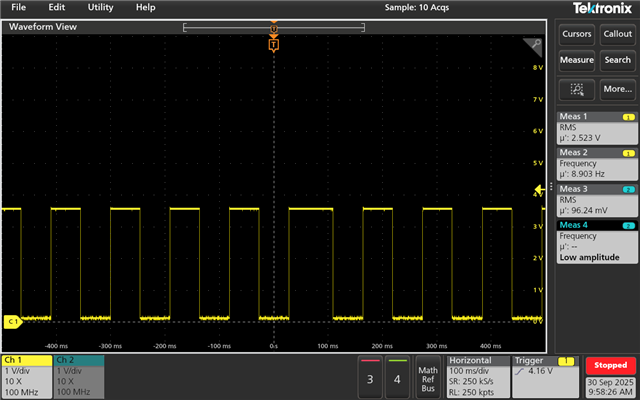The height and width of the screenshot is (400, 640).
Task: Click the 2.523 V RMS value
Action: [x=585, y=138]
